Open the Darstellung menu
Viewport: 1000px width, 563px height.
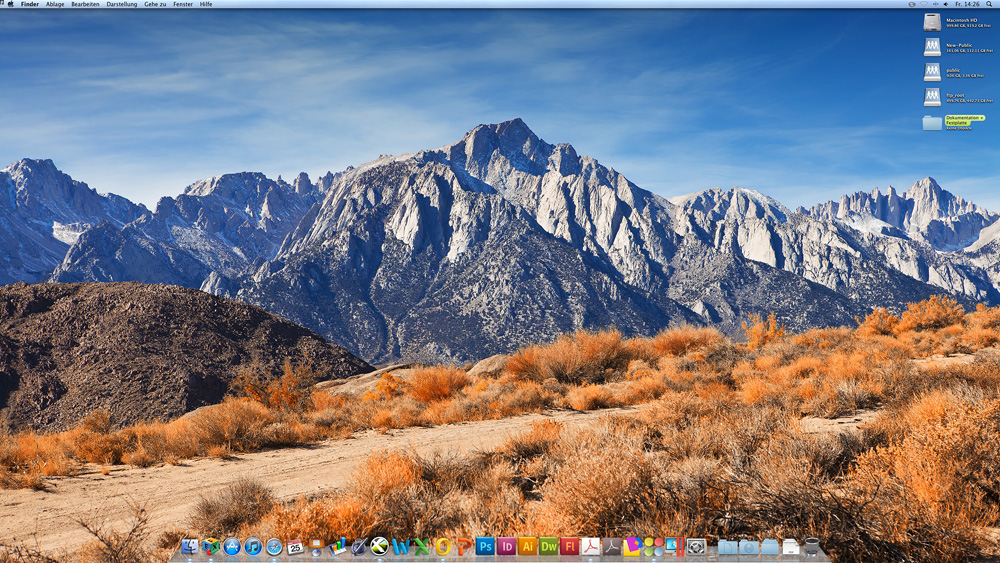pos(121,4)
